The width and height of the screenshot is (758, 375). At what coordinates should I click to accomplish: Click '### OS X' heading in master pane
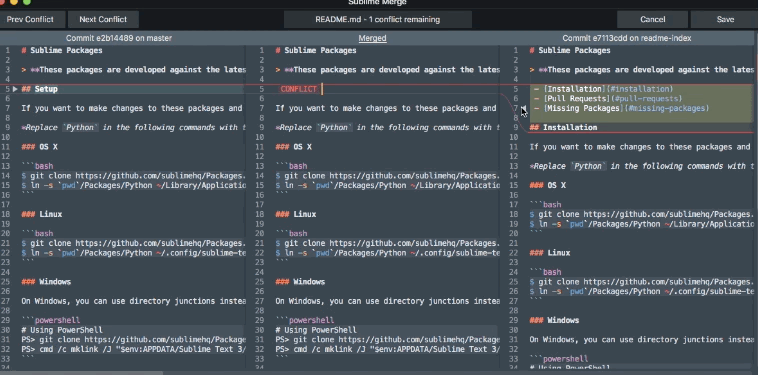click(39, 147)
